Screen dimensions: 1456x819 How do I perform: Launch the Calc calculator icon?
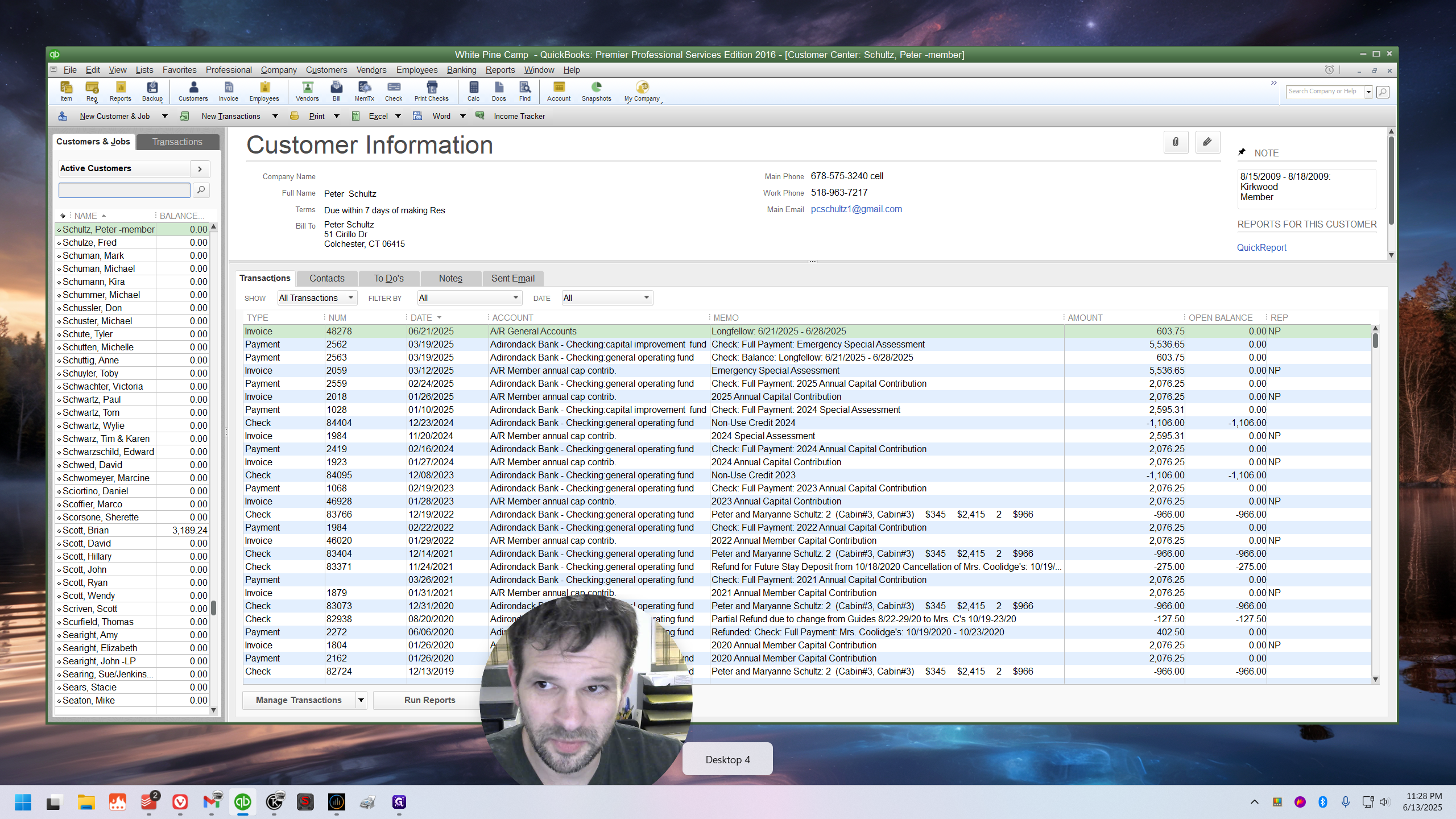click(x=474, y=91)
